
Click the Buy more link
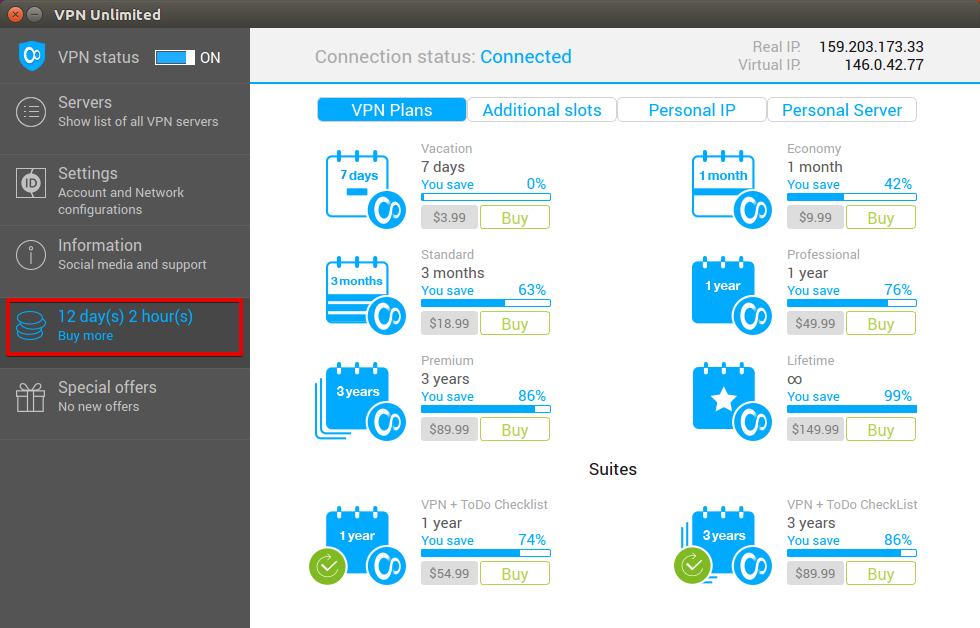[x=86, y=336]
